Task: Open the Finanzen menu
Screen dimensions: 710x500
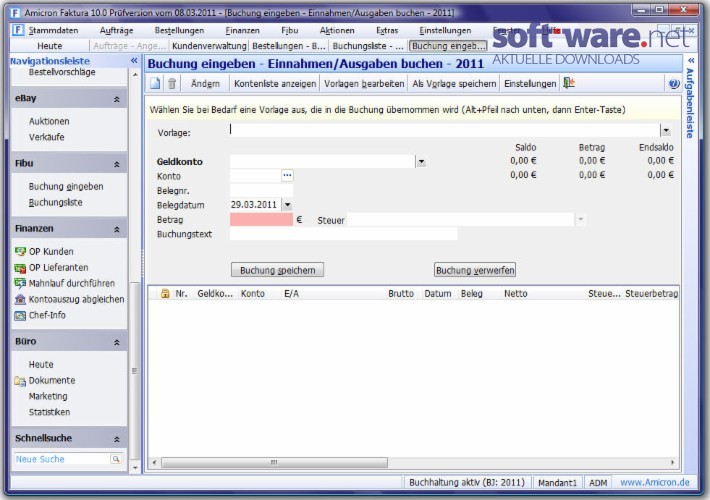Action: [x=243, y=30]
